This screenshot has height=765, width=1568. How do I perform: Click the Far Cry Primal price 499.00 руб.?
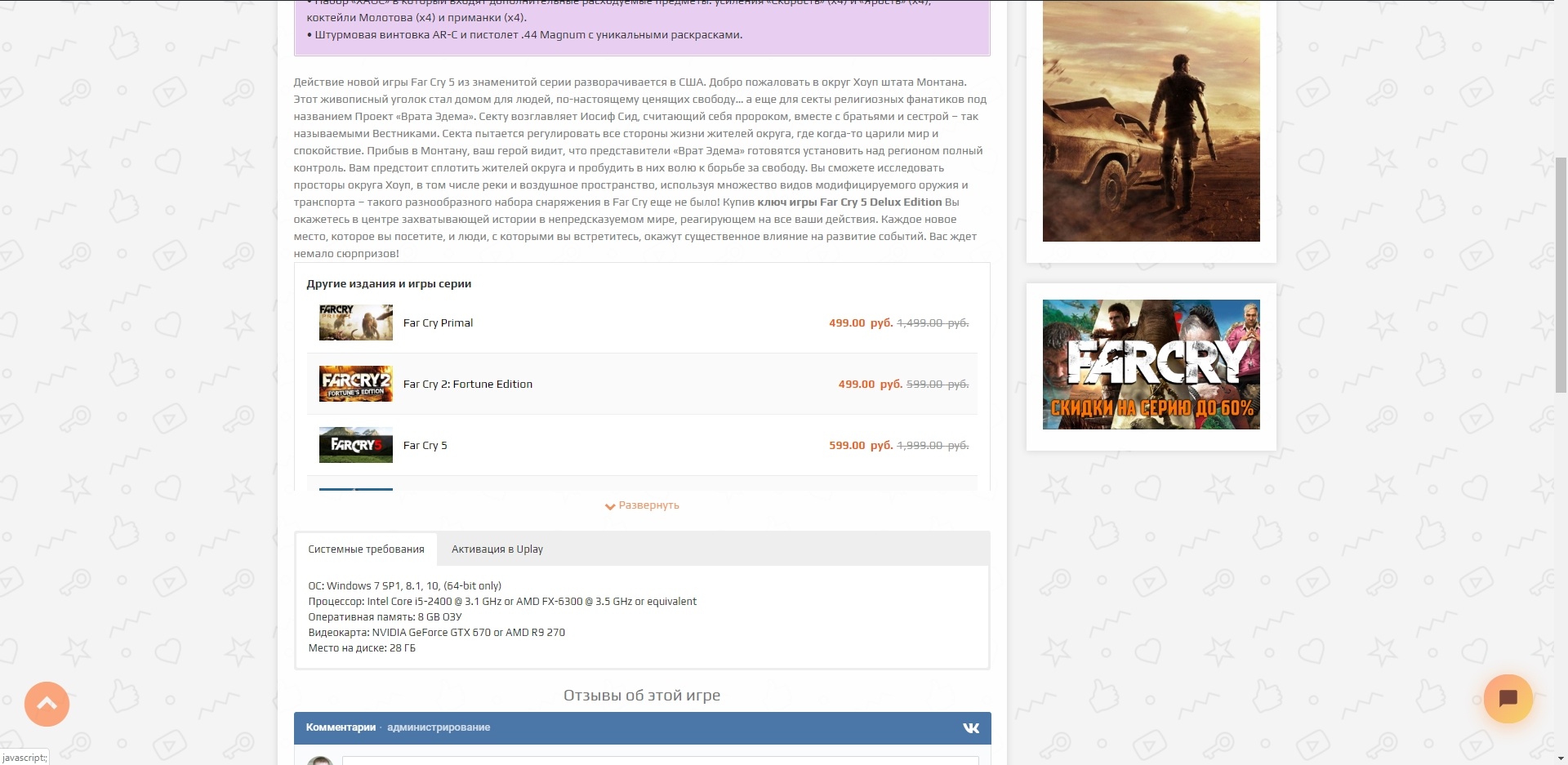point(861,323)
